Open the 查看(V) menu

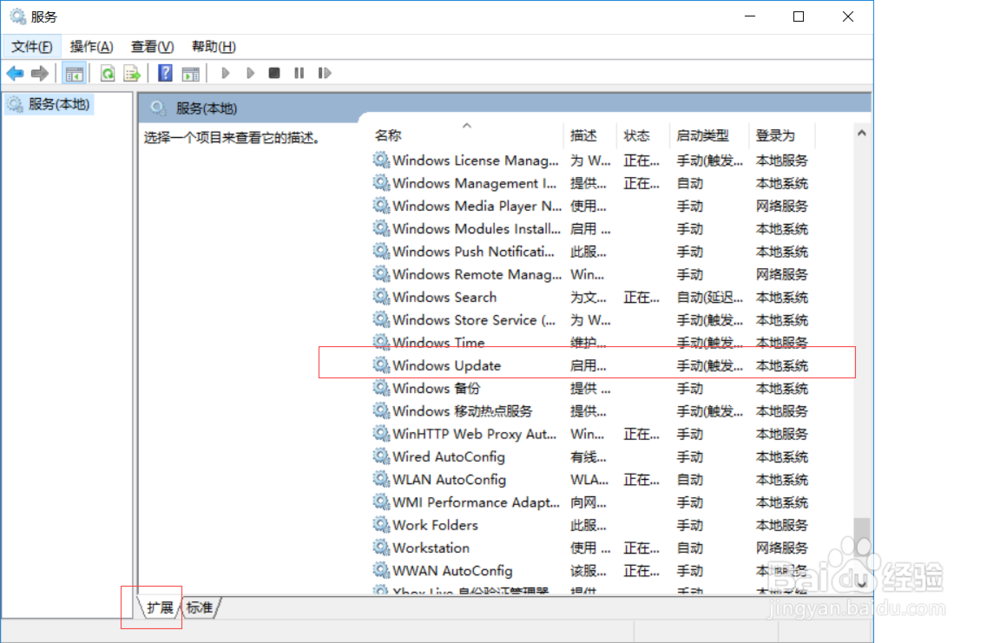tap(152, 47)
